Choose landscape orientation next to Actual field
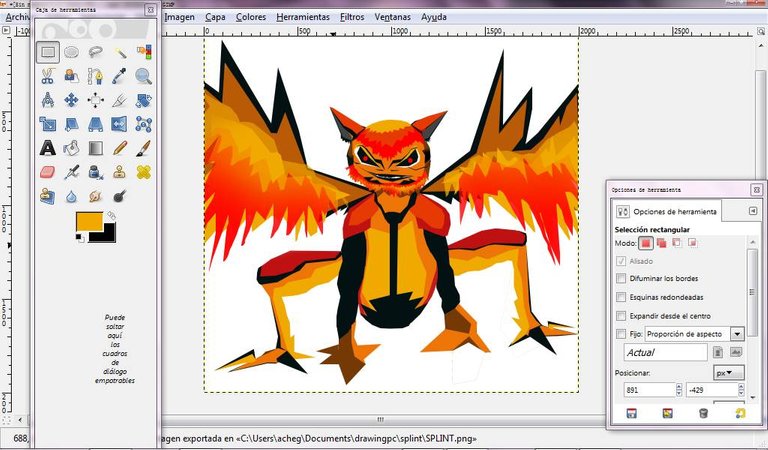 [736, 352]
